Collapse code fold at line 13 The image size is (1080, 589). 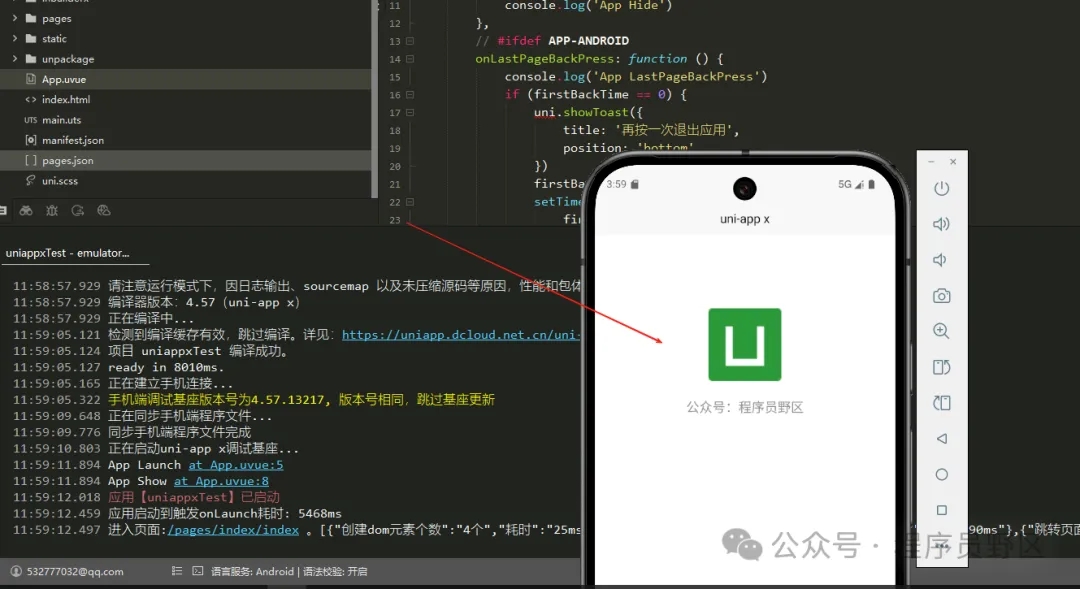coord(410,41)
